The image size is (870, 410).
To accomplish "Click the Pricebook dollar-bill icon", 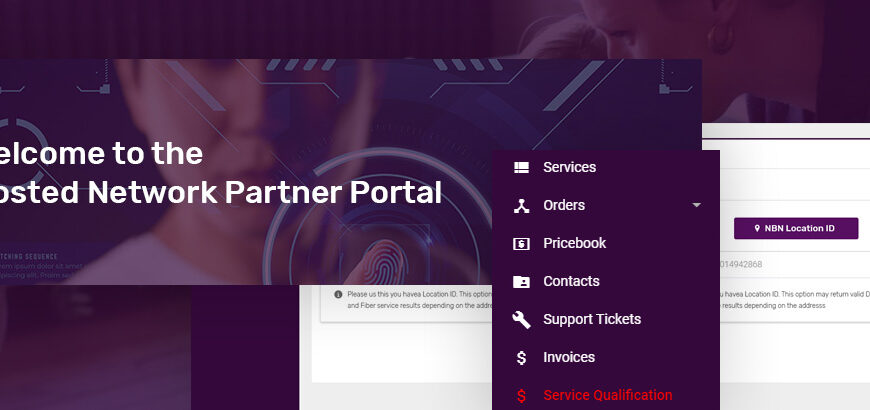I will (x=521, y=244).
